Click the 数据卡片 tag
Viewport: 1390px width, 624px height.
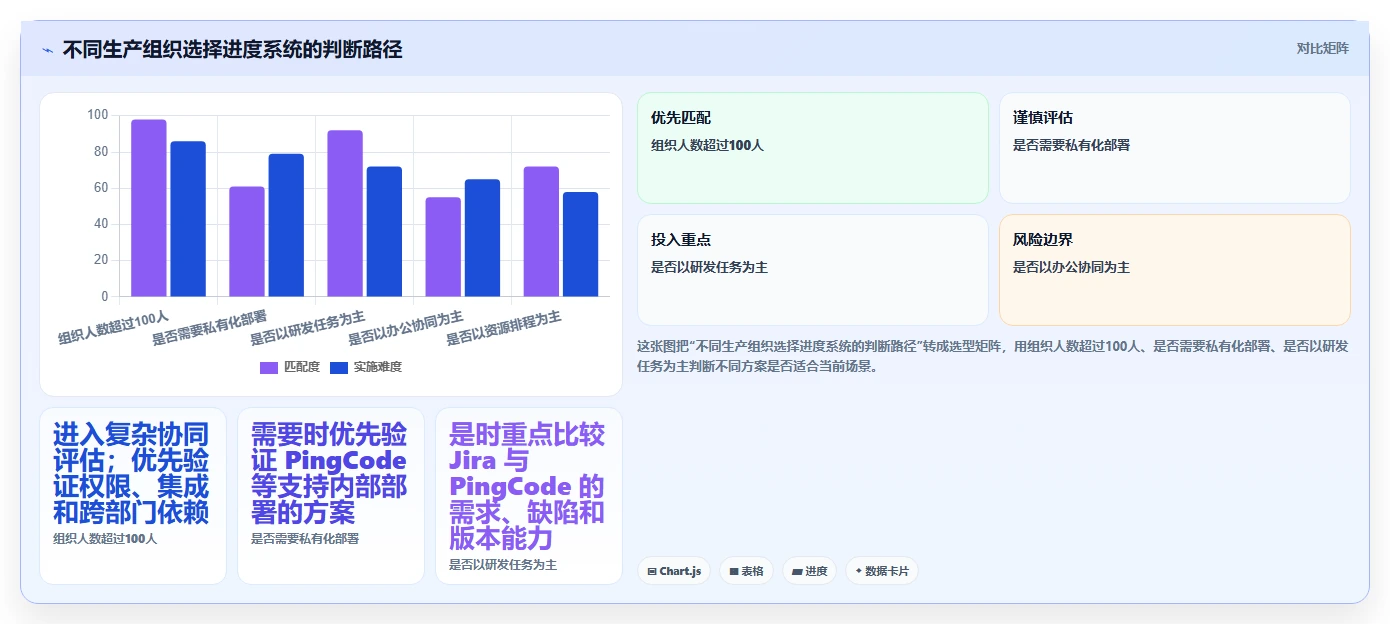[881, 571]
